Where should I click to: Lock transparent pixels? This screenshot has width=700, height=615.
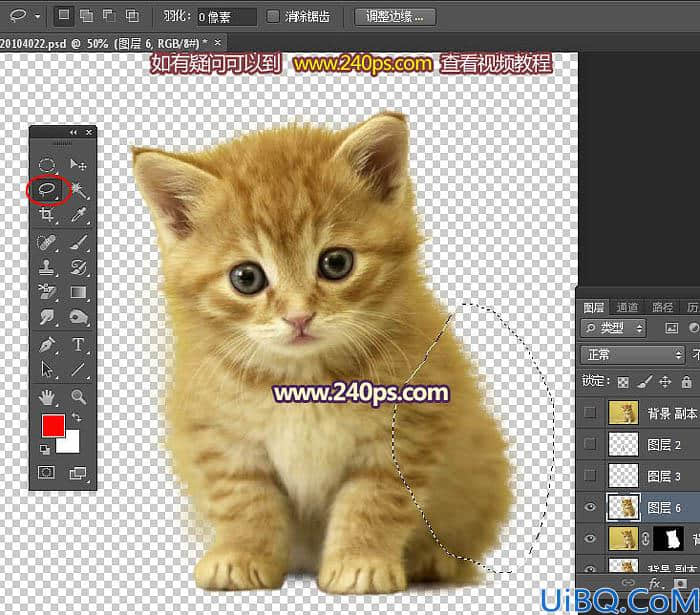pos(623,382)
